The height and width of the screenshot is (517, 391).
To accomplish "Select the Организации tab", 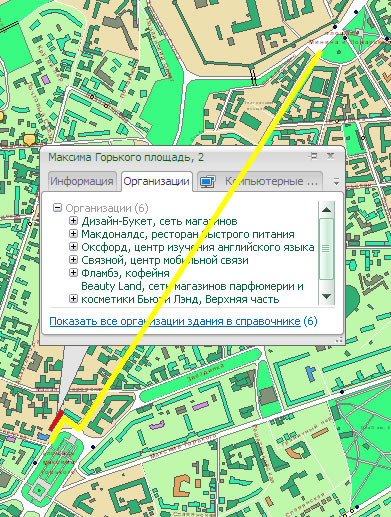I will click(x=156, y=181).
